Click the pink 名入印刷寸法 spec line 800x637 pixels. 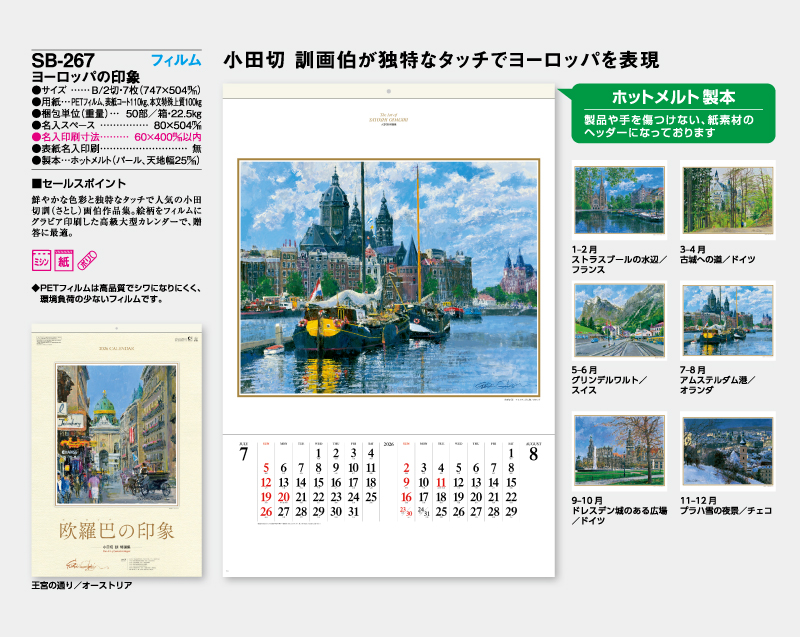click(116, 137)
